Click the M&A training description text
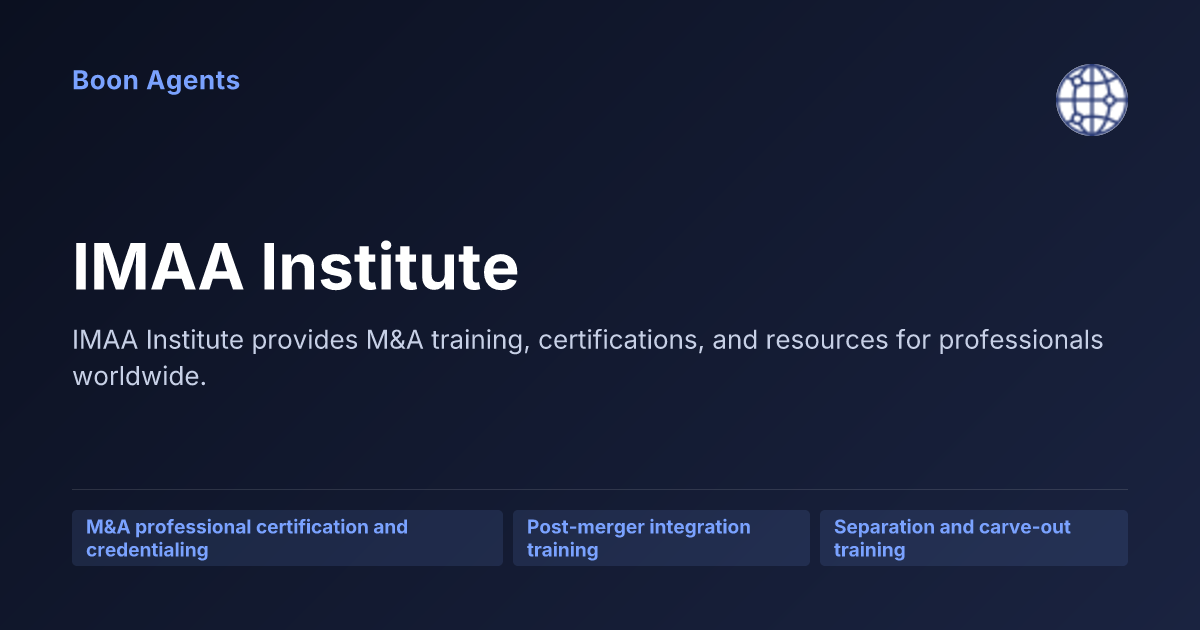 [x=588, y=359]
